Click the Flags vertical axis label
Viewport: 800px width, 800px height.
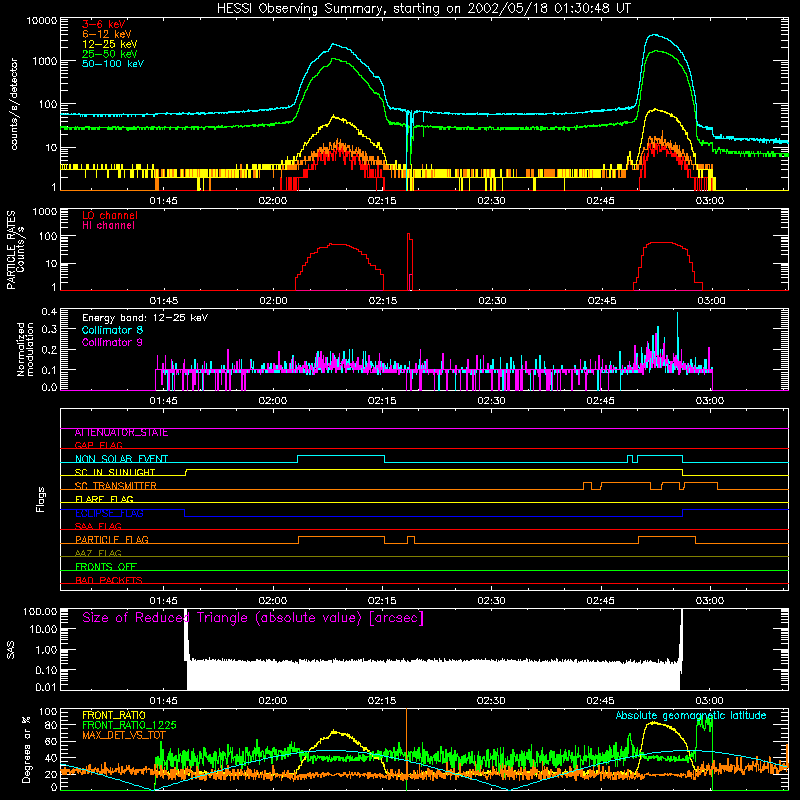point(40,499)
